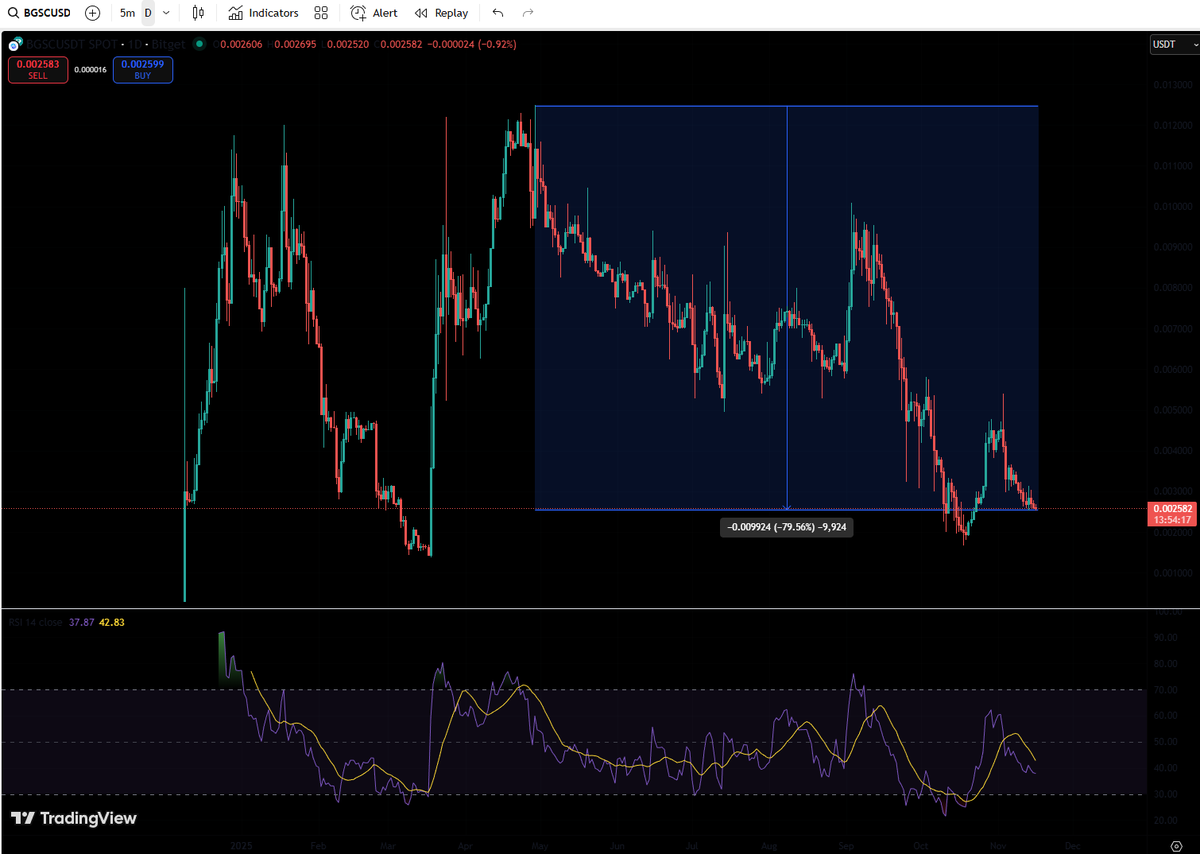Click the red SELL 0.002583 button
Screen dimensions: 1200x854
pyautogui.click(x=38, y=69)
